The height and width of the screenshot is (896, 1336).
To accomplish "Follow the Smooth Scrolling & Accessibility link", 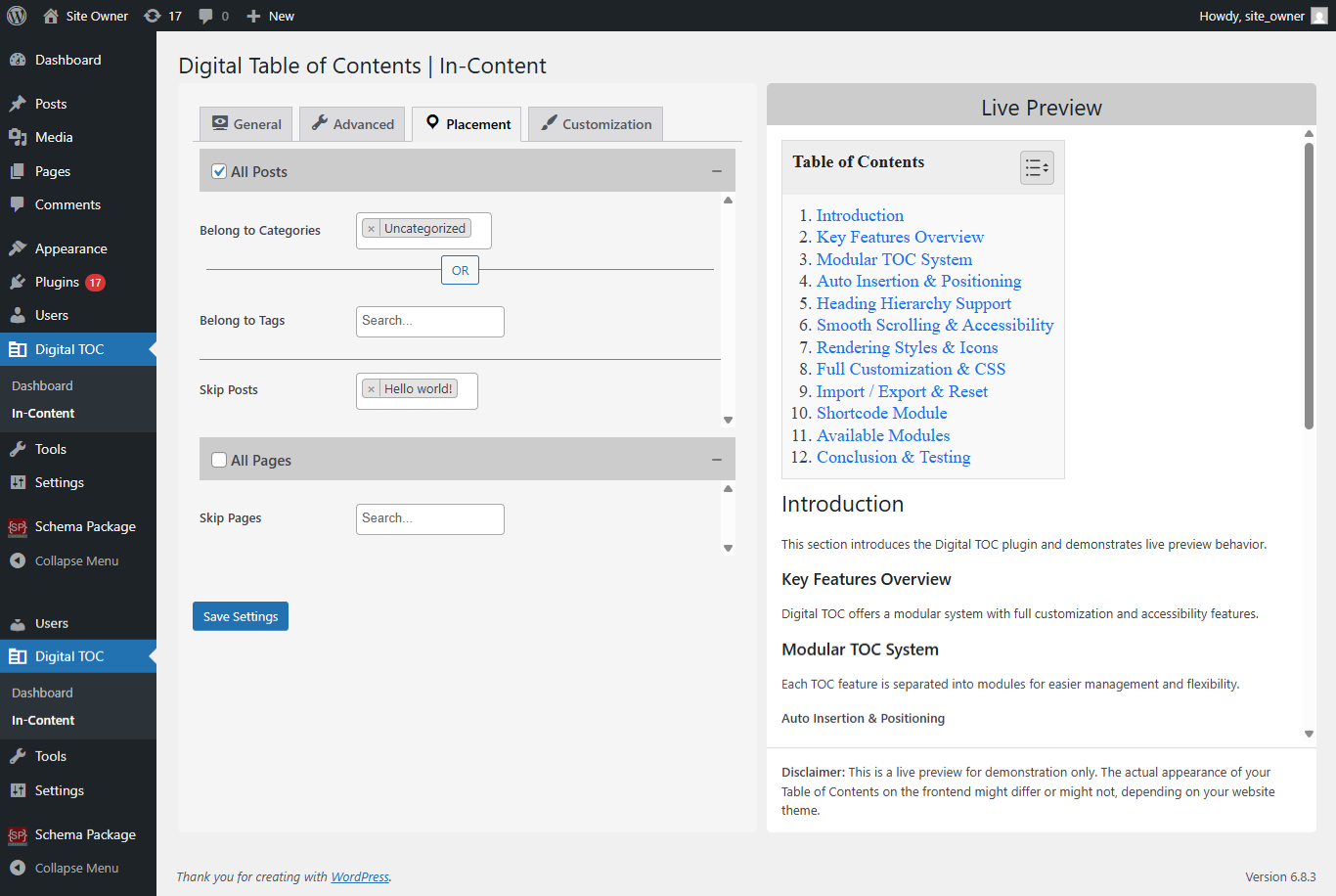I will pyautogui.click(x=934, y=325).
